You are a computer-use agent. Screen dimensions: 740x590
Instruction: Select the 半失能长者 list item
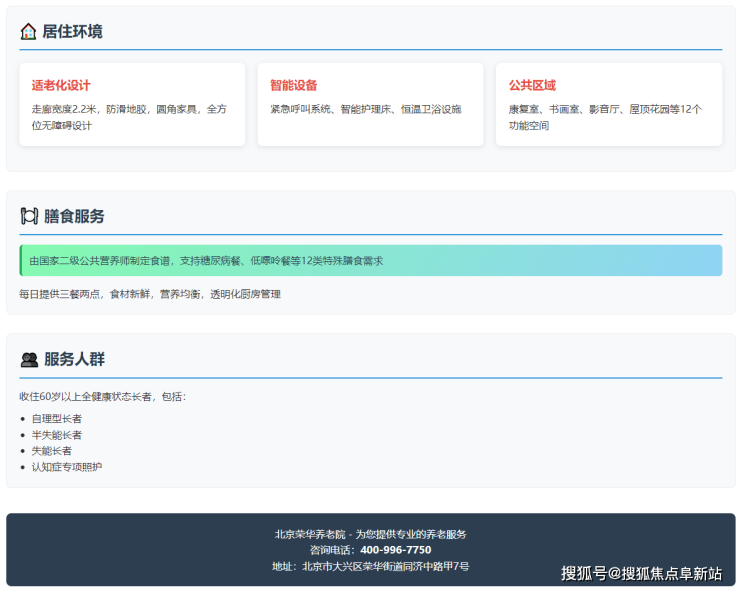[57, 434]
